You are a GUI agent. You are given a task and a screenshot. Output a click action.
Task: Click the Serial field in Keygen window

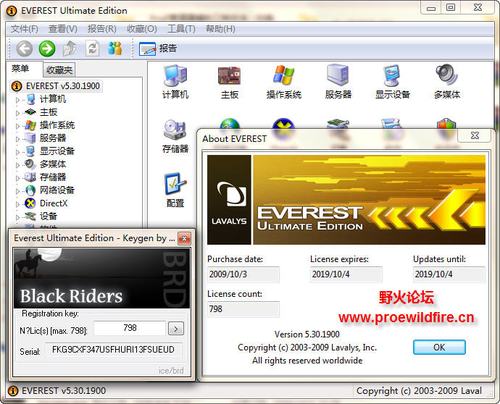pyautogui.click(x=113, y=350)
